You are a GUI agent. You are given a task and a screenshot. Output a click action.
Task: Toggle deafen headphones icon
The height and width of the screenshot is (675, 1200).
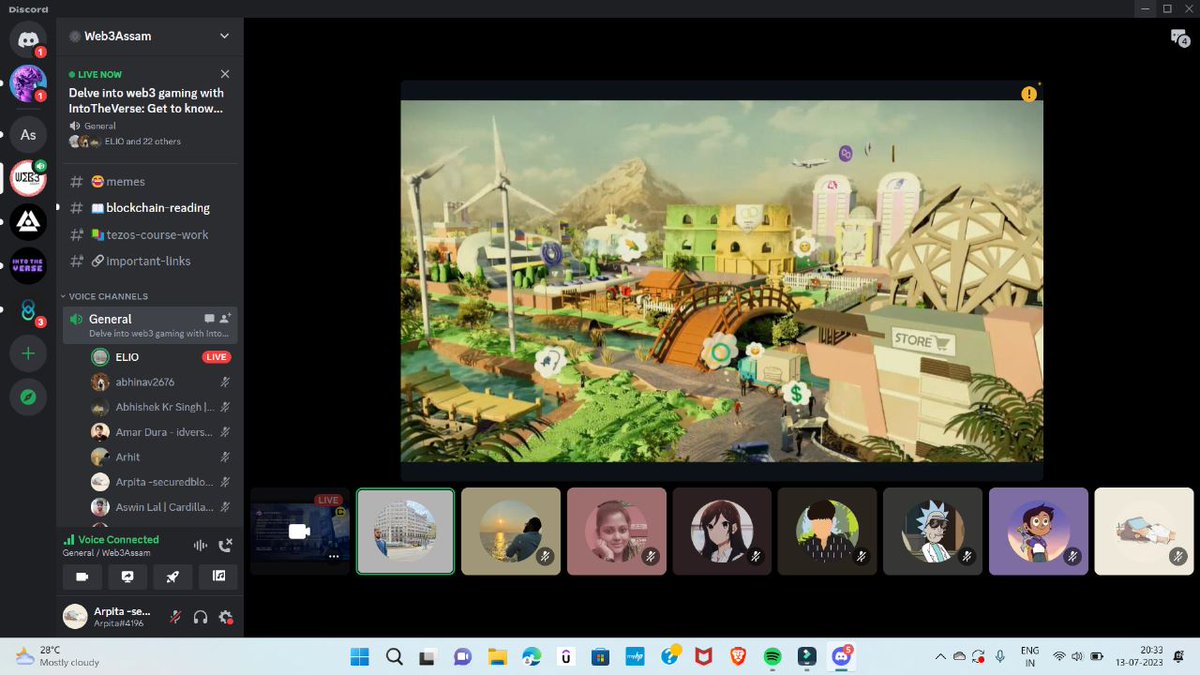tap(200, 617)
